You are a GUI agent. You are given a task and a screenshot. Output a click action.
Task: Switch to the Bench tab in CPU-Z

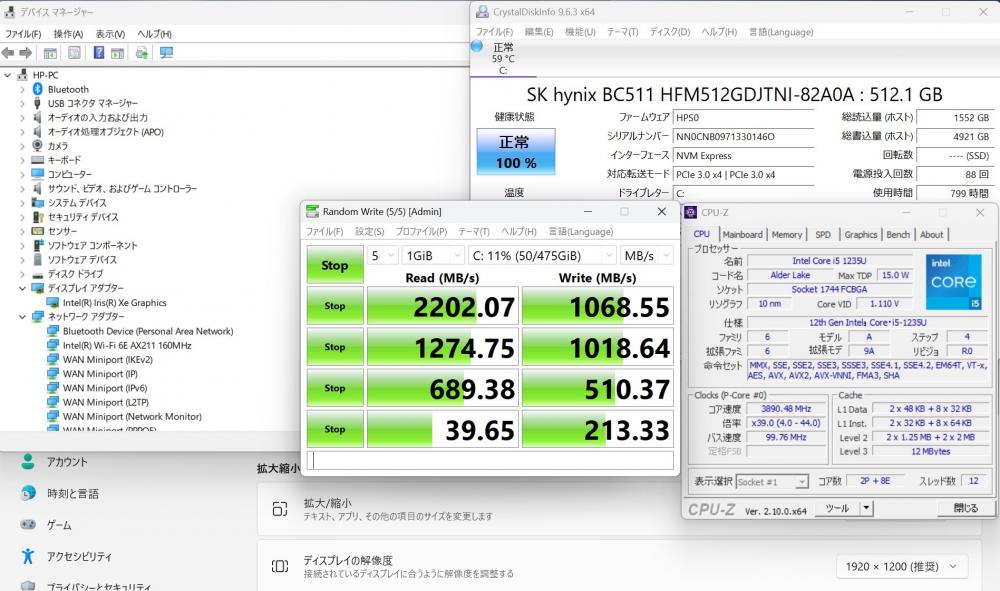click(x=898, y=235)
